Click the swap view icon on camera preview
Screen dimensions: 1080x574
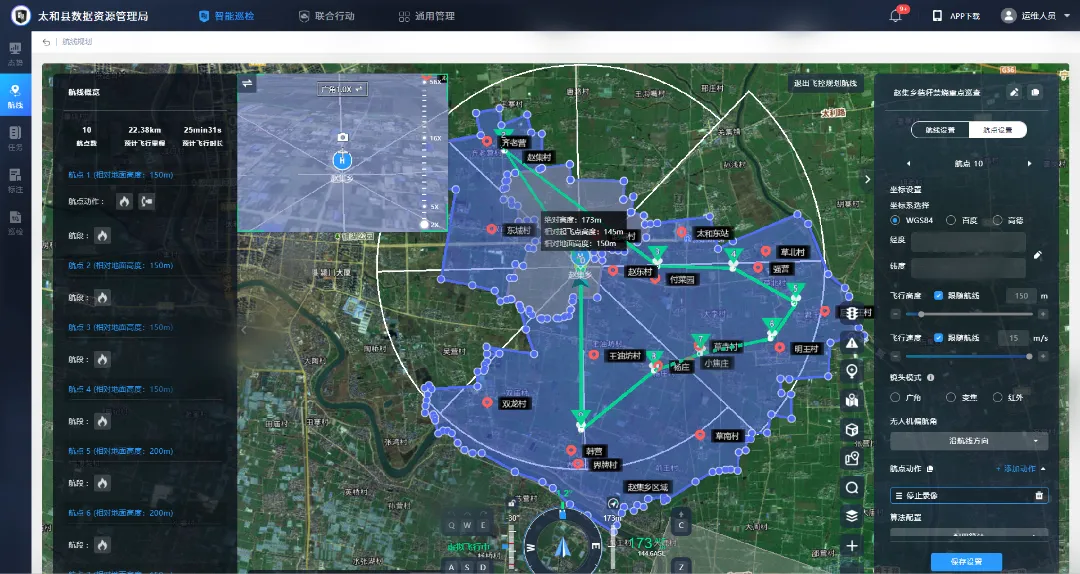click(248, 84)
